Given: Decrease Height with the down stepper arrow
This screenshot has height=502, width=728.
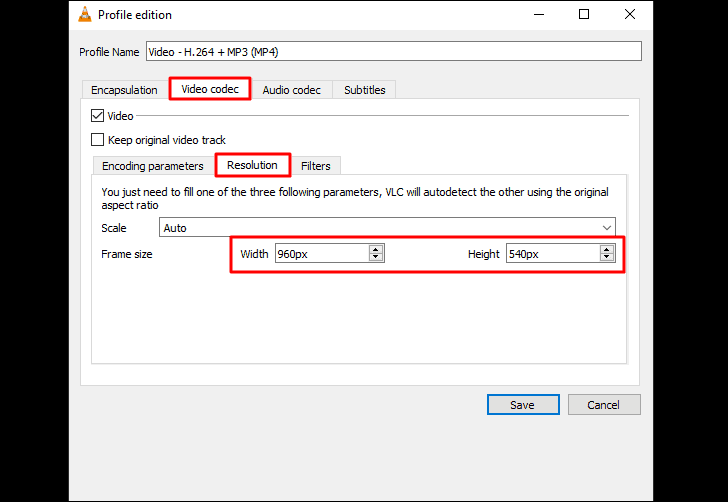Looking at the screenshot, I should [606, 257].
